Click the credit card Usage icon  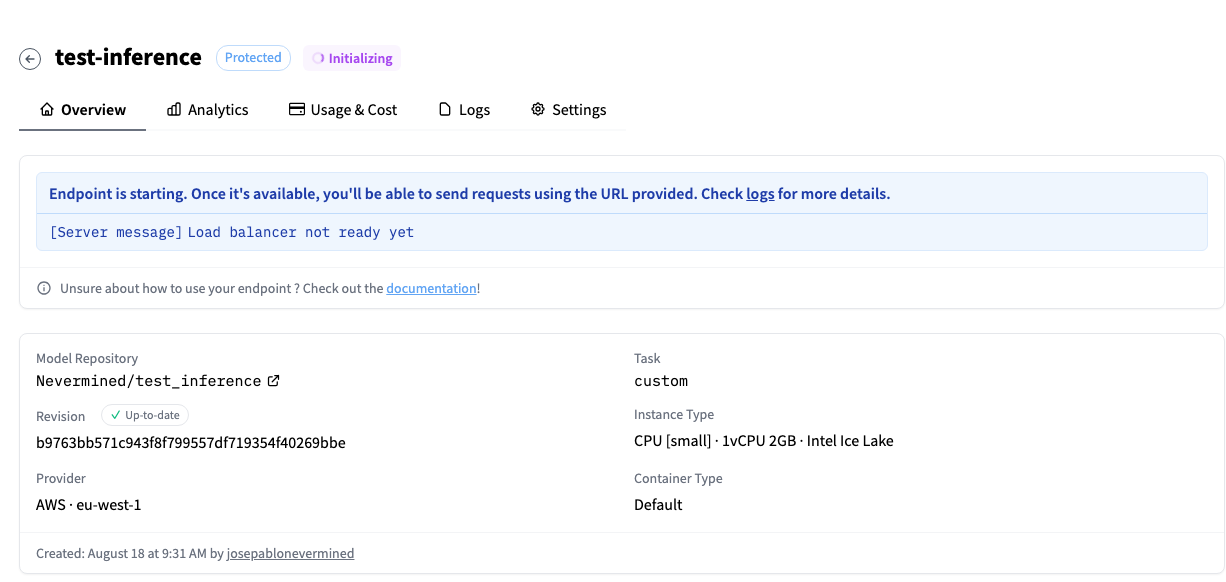[297, 110]
